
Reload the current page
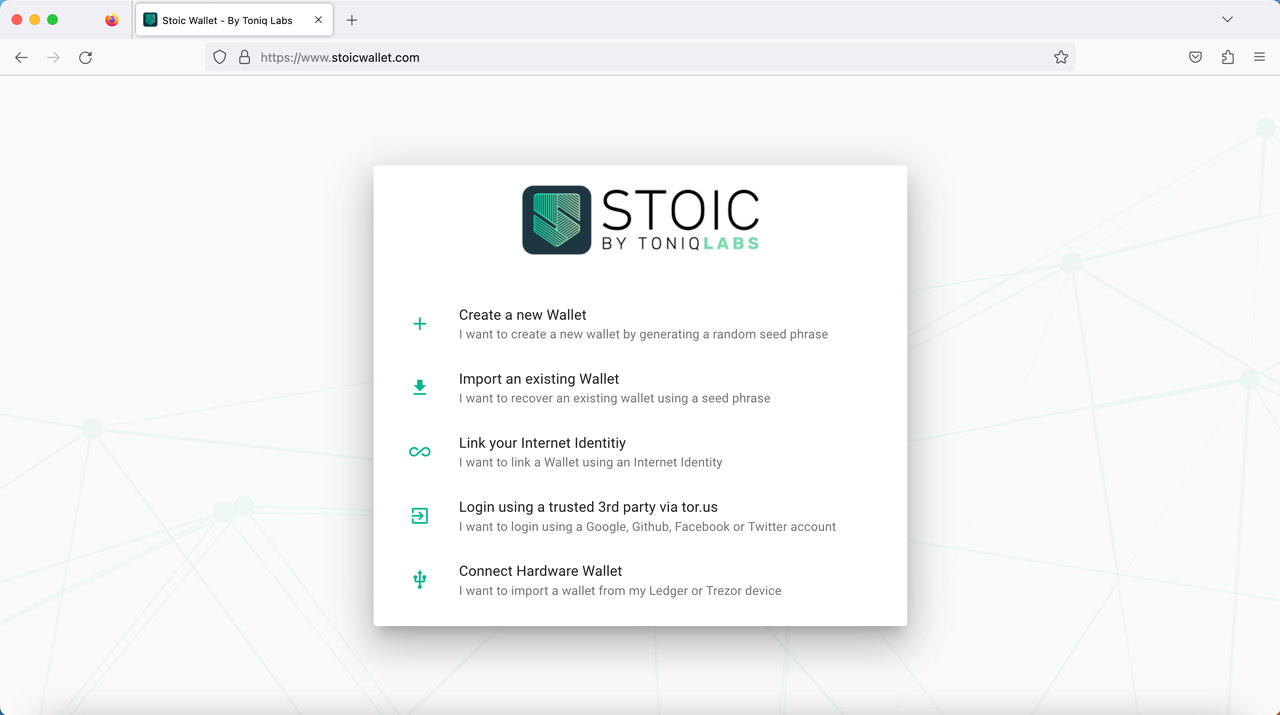[86, 58]
